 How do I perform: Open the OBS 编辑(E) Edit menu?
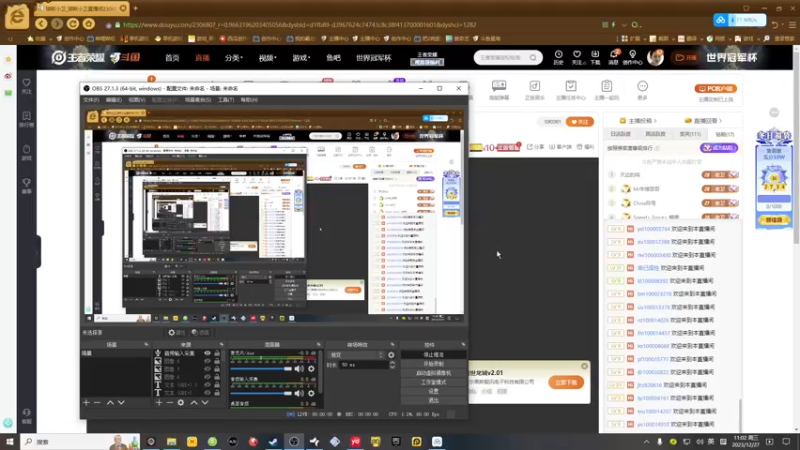click(x=113, y=100)
